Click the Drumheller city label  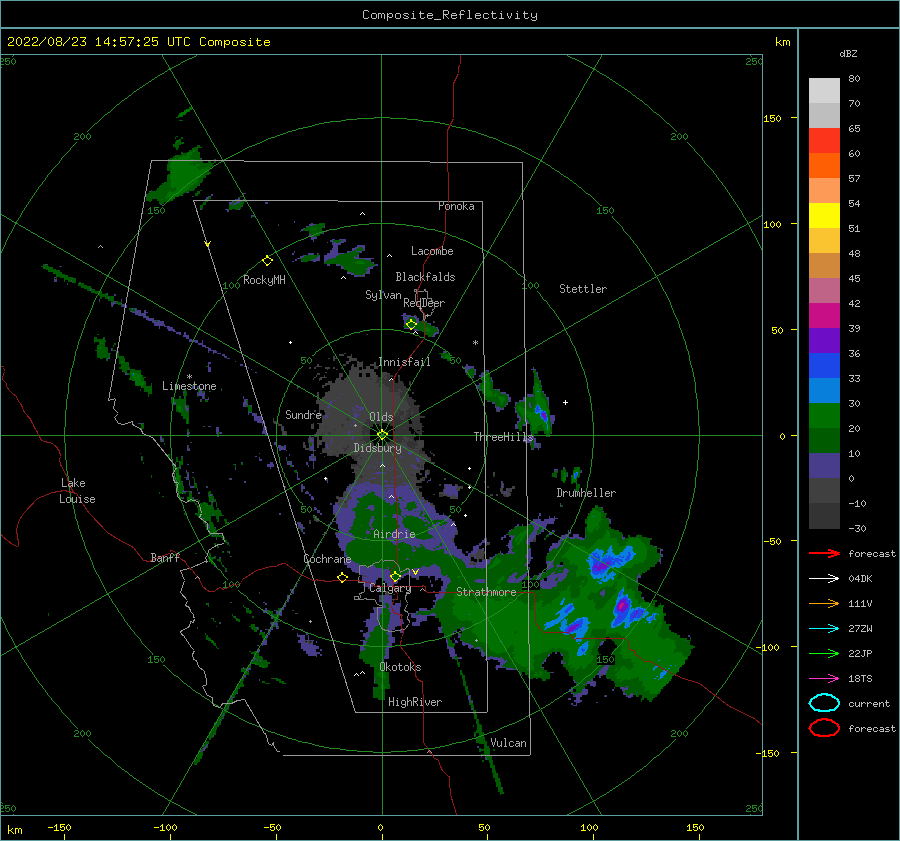586,493
